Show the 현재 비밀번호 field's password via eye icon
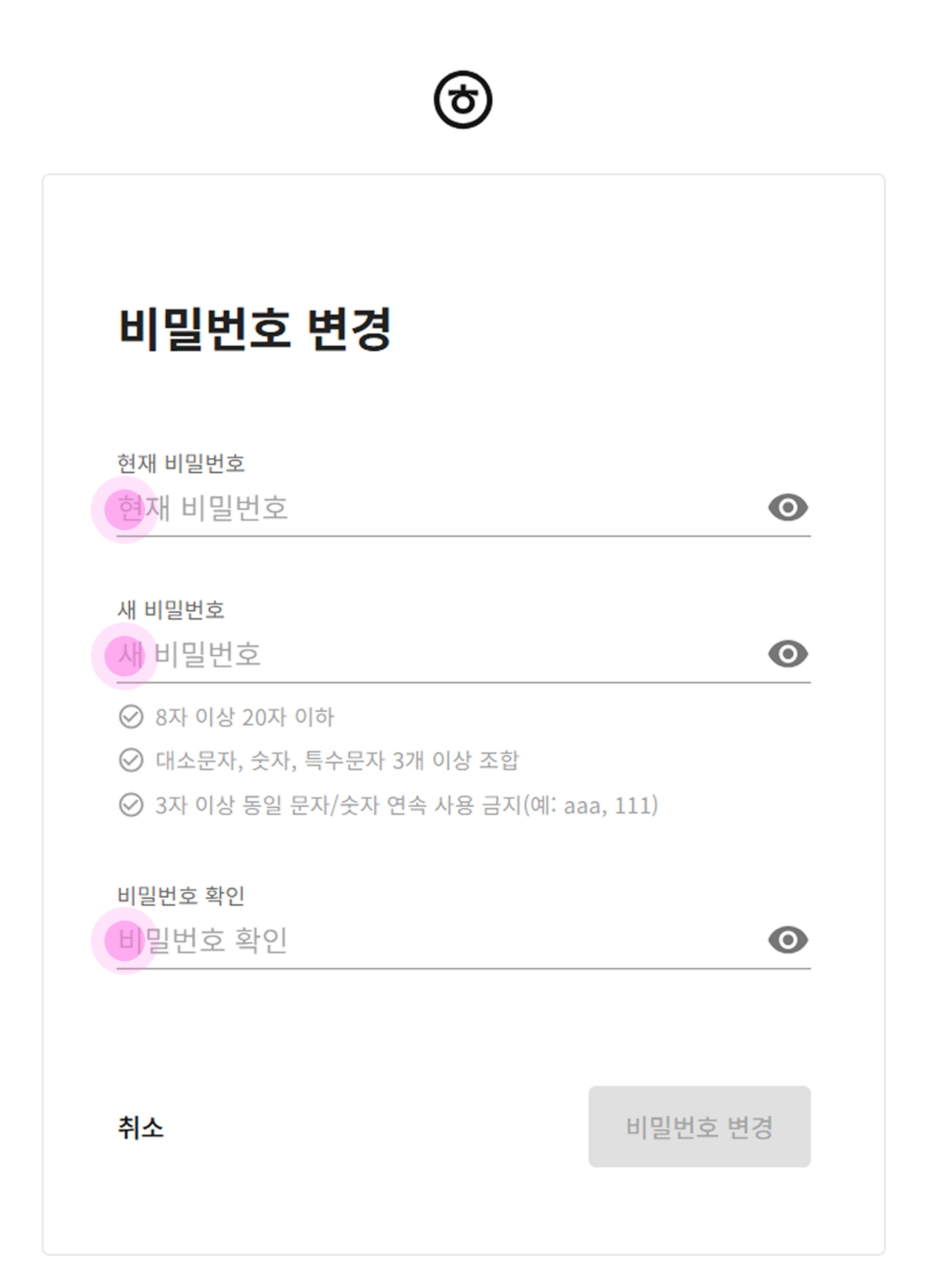Image resolution: width=929 pixels, height=1288 pixels. click(787, 508)
